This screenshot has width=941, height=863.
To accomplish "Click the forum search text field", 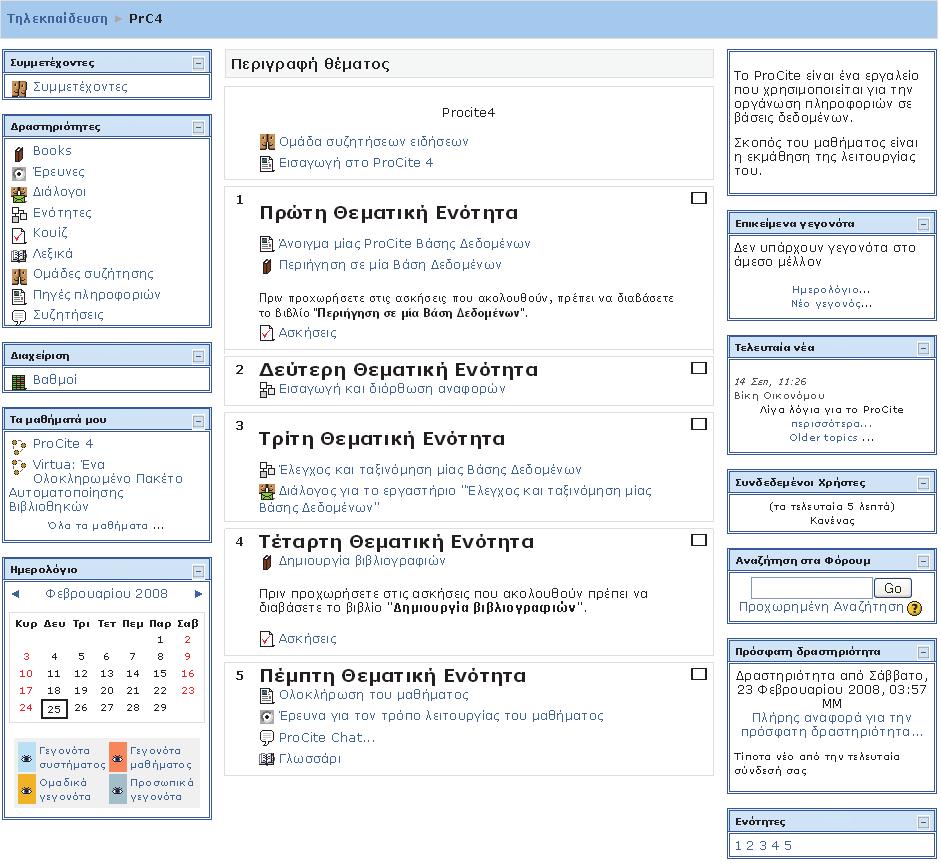I will 812,588.
